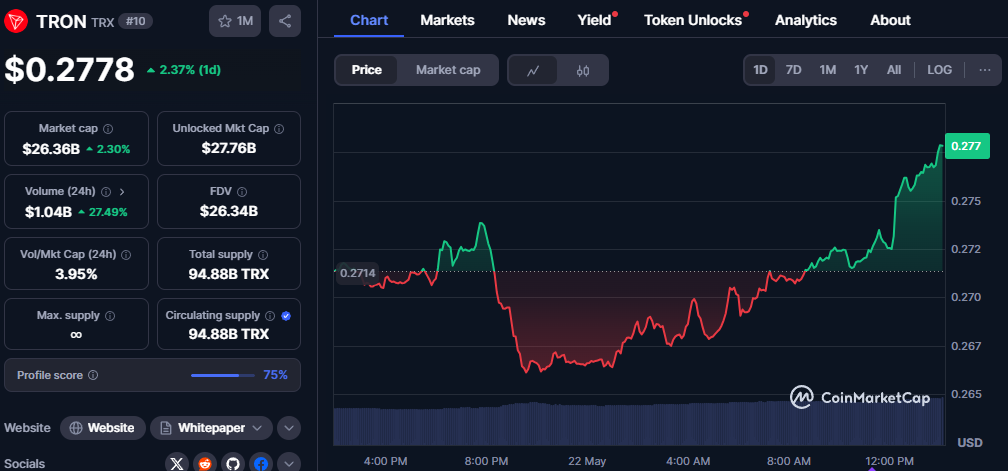The width and height of the screenshot is (1008, 471).
Task: Switch to line chart icon
Action: 532,70
